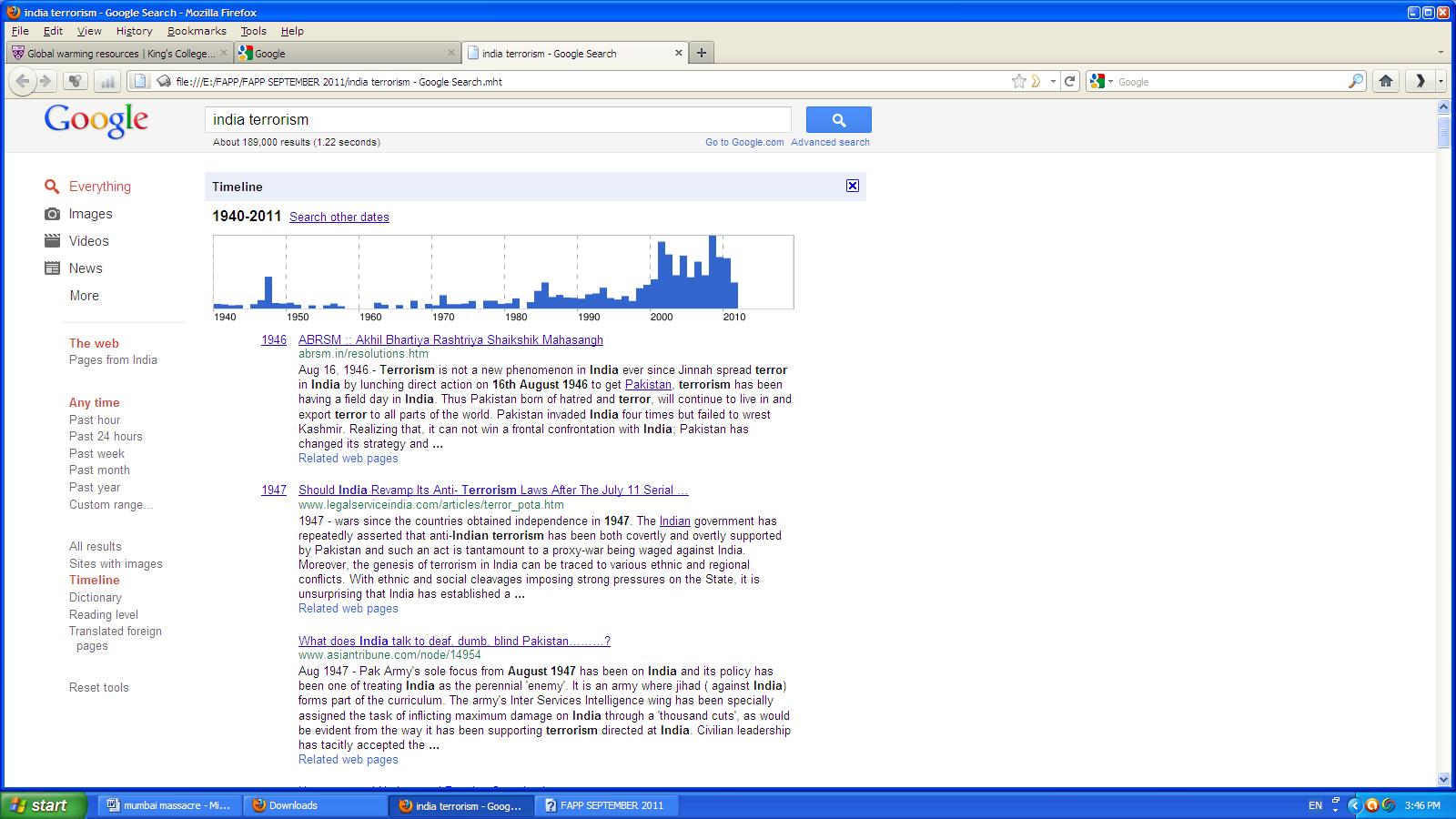1456x819 pixels.
Task: Click the timeline spike bar near 1946
Action: coord(268,292)
